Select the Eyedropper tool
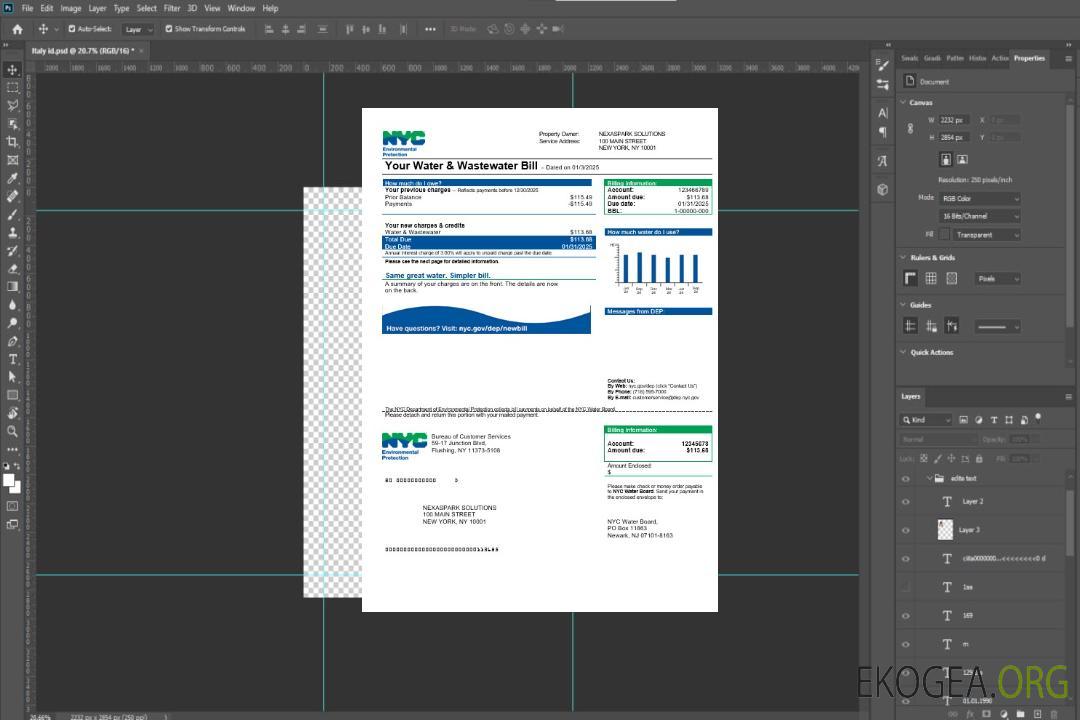Viewport: 1080px width, 720px height. pos(12,178)
